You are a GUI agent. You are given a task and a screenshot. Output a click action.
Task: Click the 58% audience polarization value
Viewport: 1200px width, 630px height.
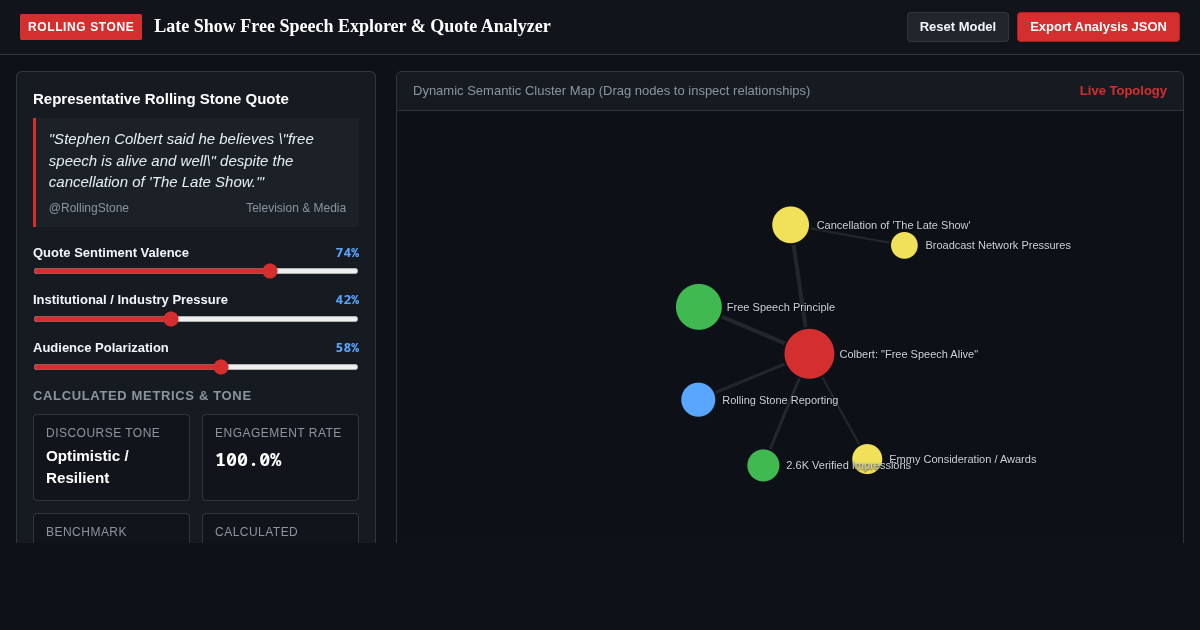point(347,348)
